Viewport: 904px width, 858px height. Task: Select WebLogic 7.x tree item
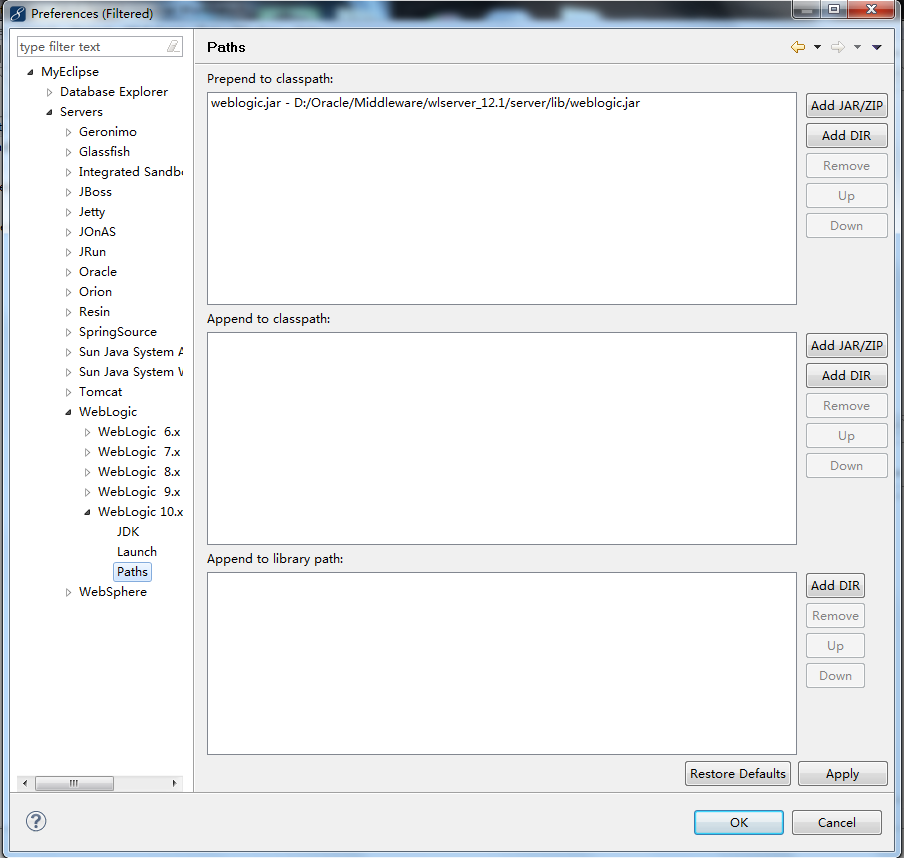pos(139,452)
